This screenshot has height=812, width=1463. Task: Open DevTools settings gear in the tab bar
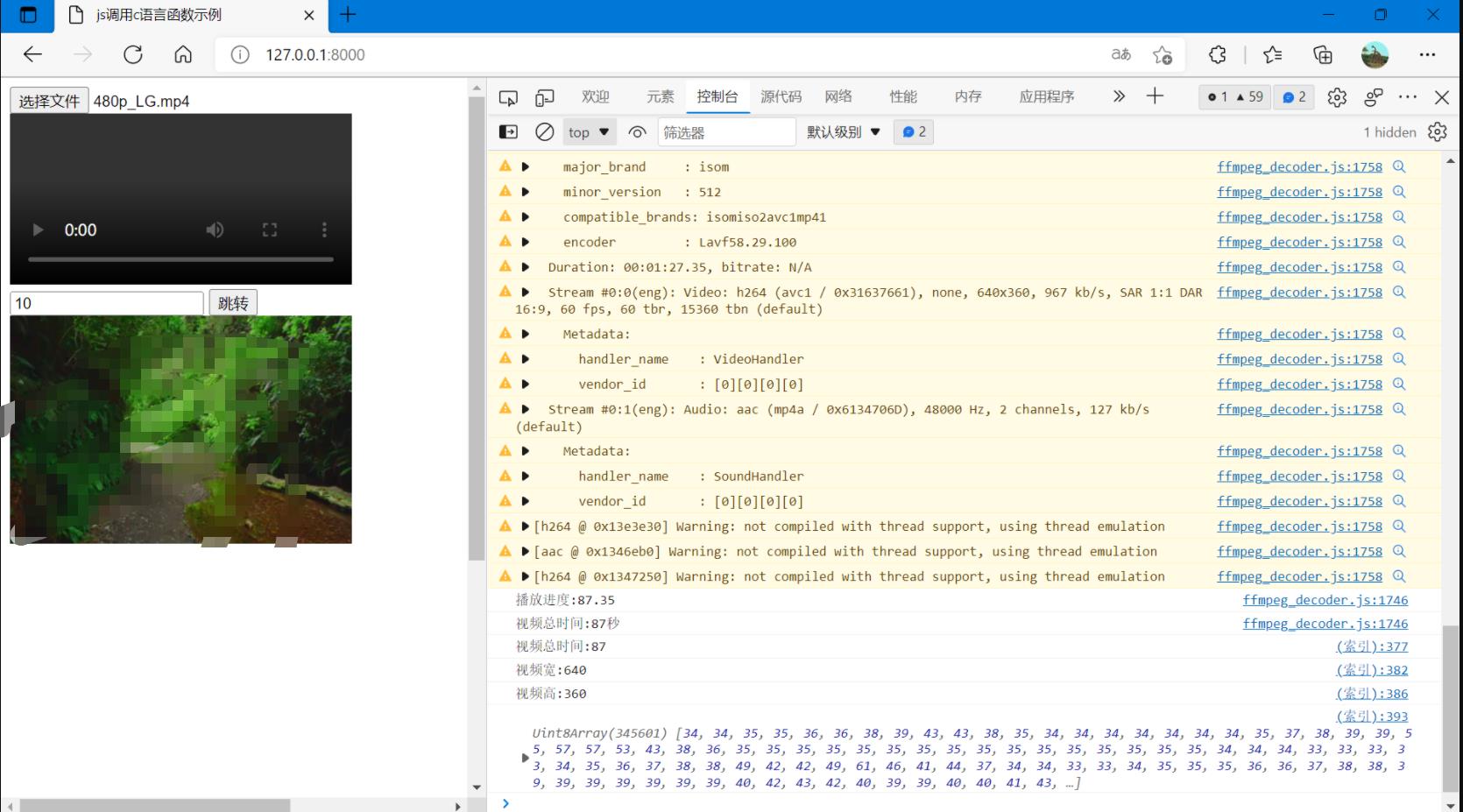coord(1336,97)
